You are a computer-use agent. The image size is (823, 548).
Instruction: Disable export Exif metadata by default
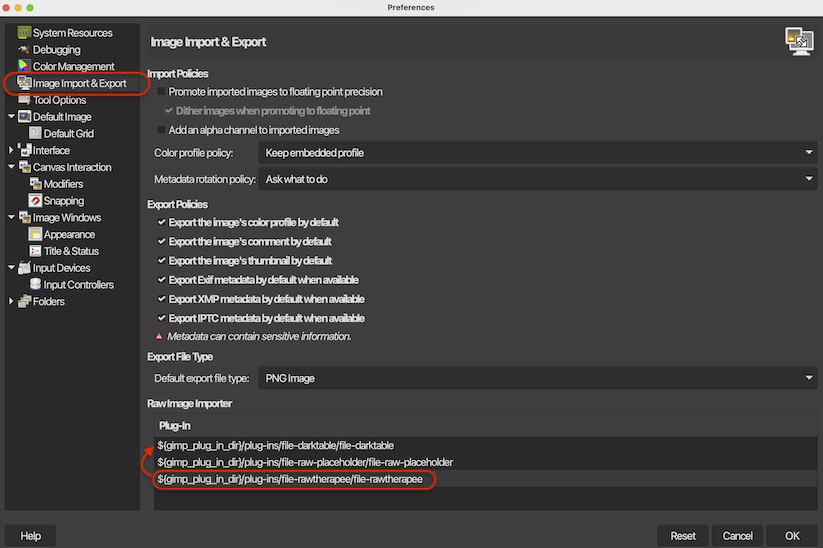click(162, 280)
